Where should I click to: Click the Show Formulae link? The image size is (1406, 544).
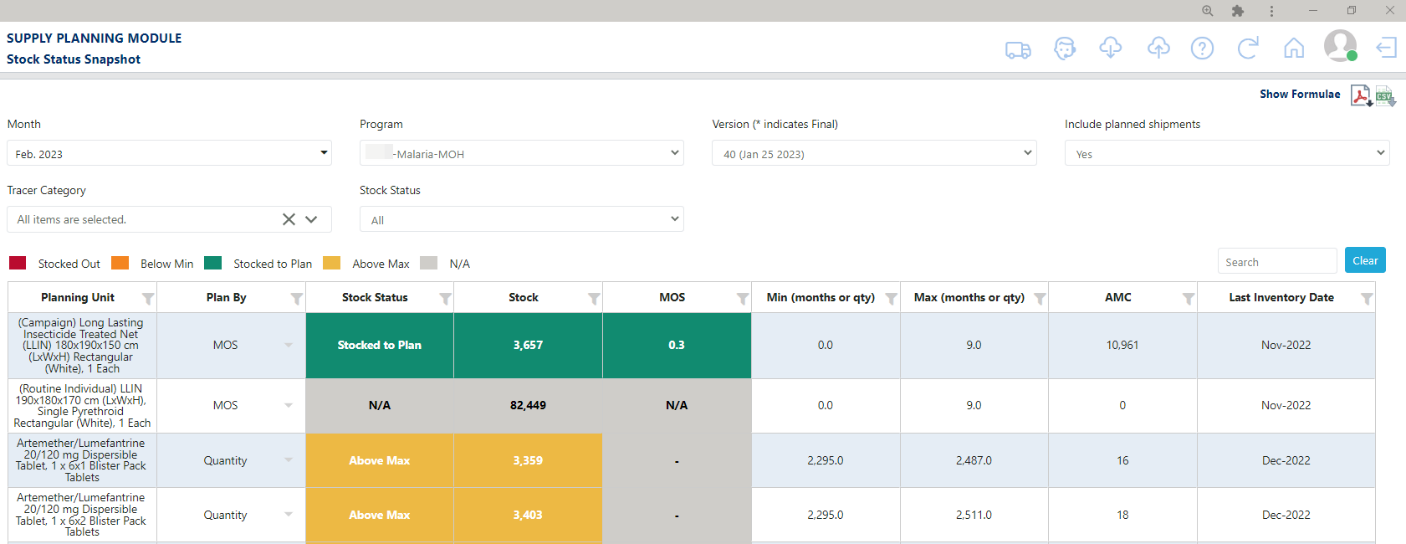tap(1300, 94)
